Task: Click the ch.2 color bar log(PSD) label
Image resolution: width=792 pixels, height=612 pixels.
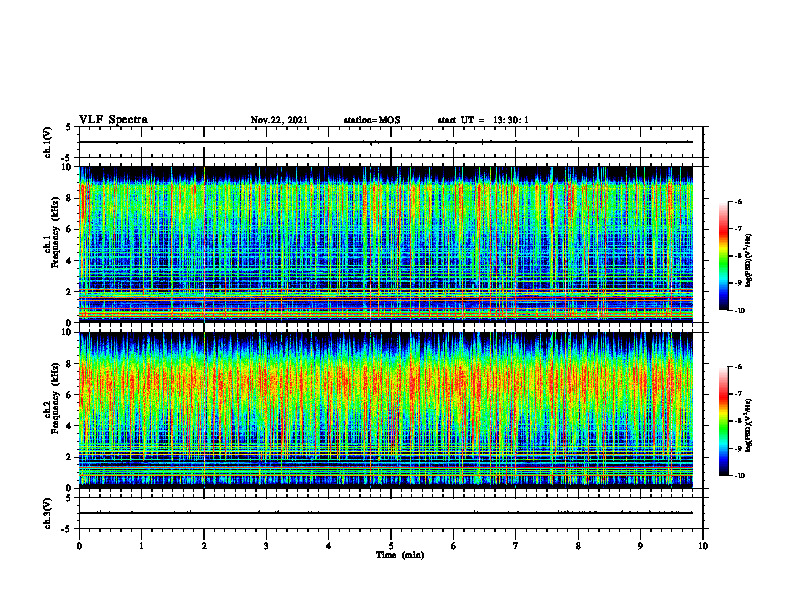Action: pos(749,423)
